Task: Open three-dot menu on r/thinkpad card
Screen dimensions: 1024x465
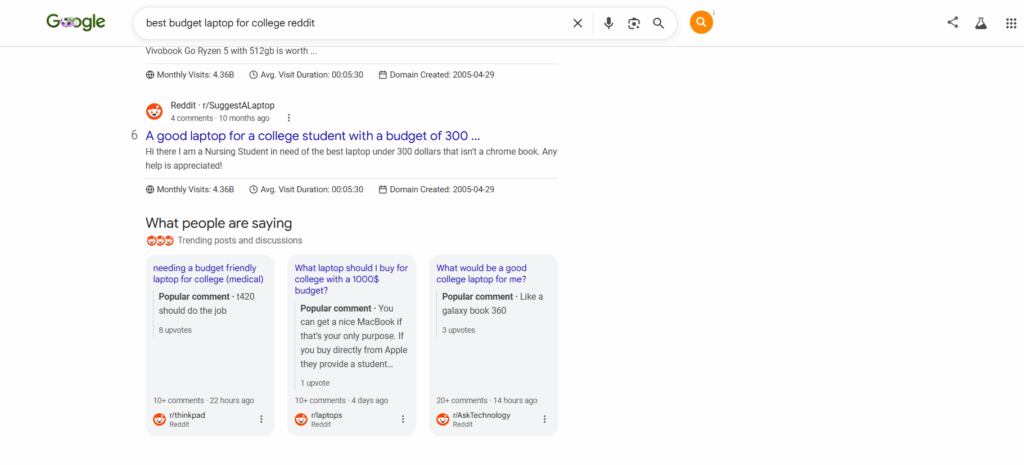Action: (x=261, y=419)
